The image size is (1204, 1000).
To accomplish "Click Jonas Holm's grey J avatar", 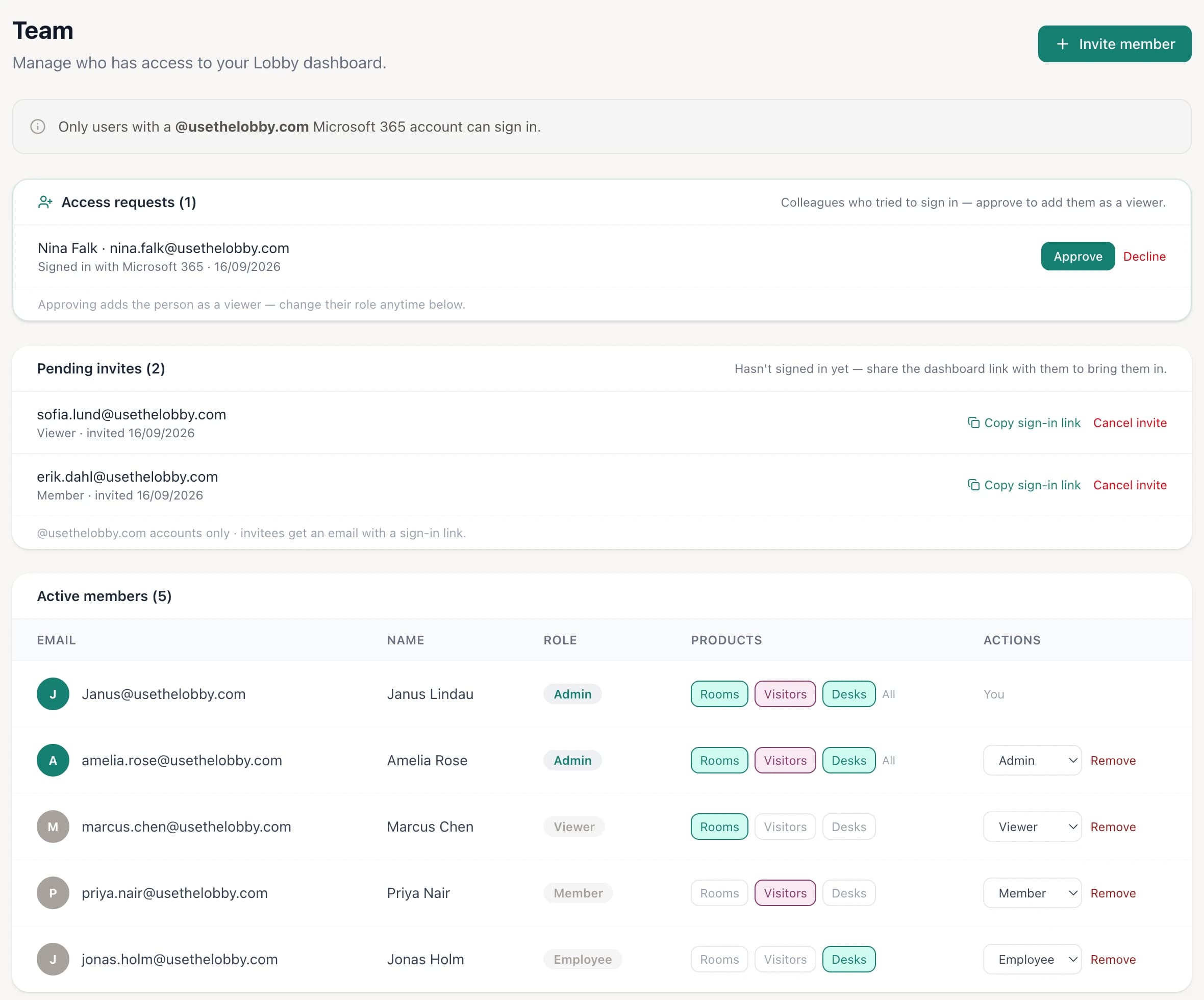I will click(53, 959).
